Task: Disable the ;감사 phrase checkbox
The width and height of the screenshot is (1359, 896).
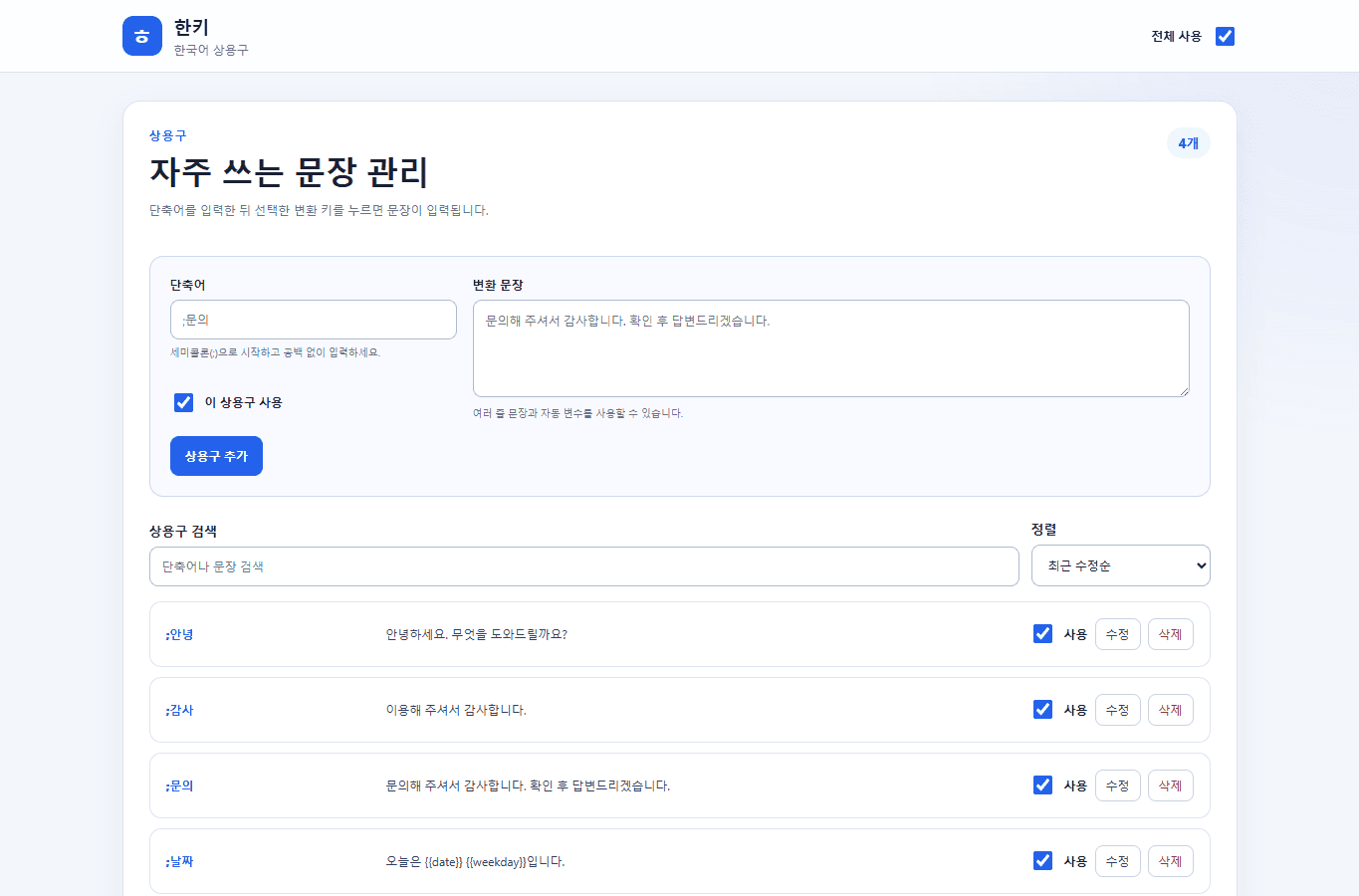Action: pyautogui.click(x=1042, y=710)
